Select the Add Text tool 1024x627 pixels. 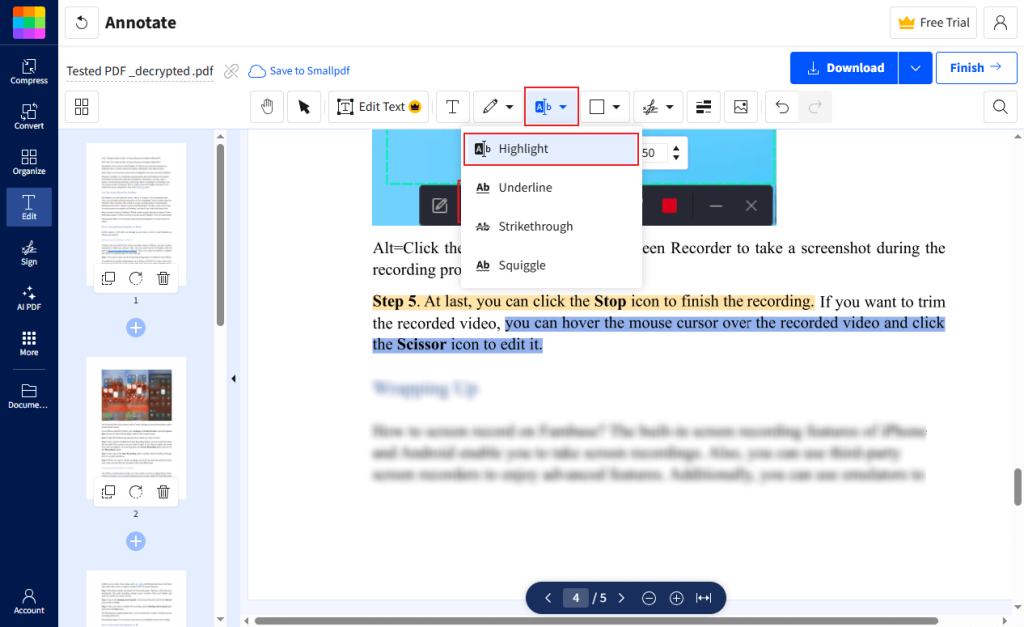[451, 106]
